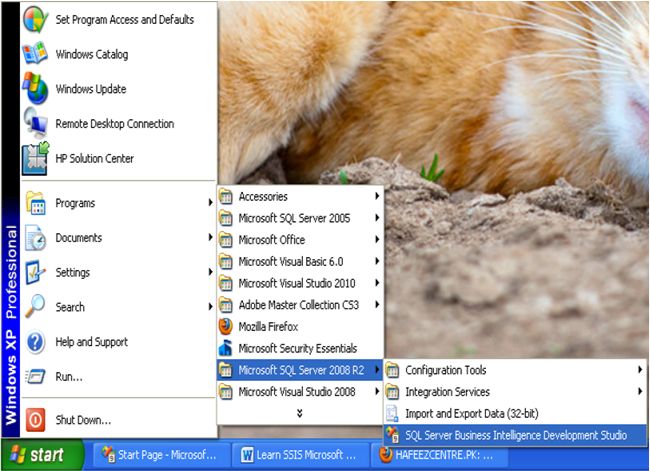
Task: Open Help and Support entry
Action: click(119, 342)
